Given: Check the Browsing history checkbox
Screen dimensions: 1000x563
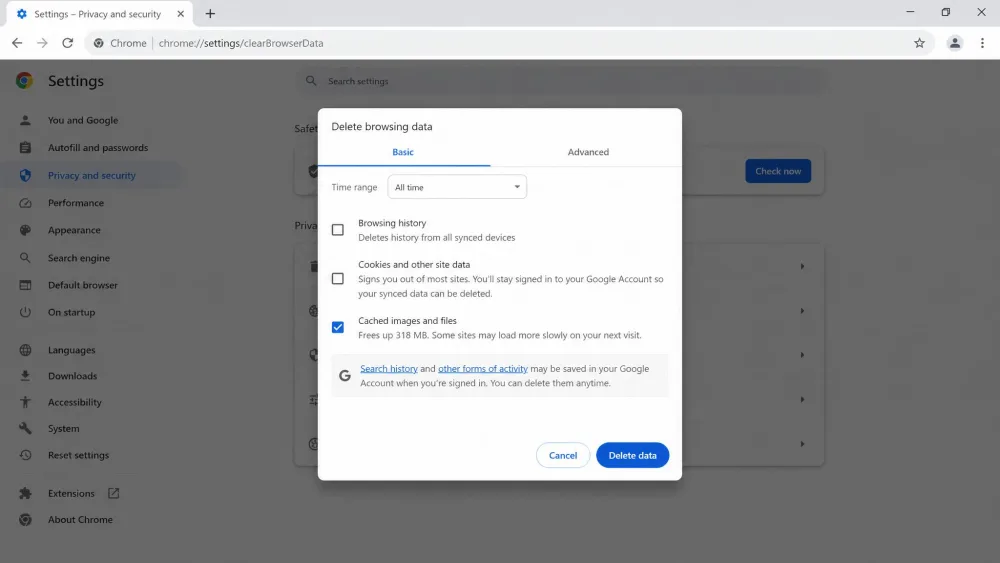Looking at the screenshot, I should [x=338, y=230].
